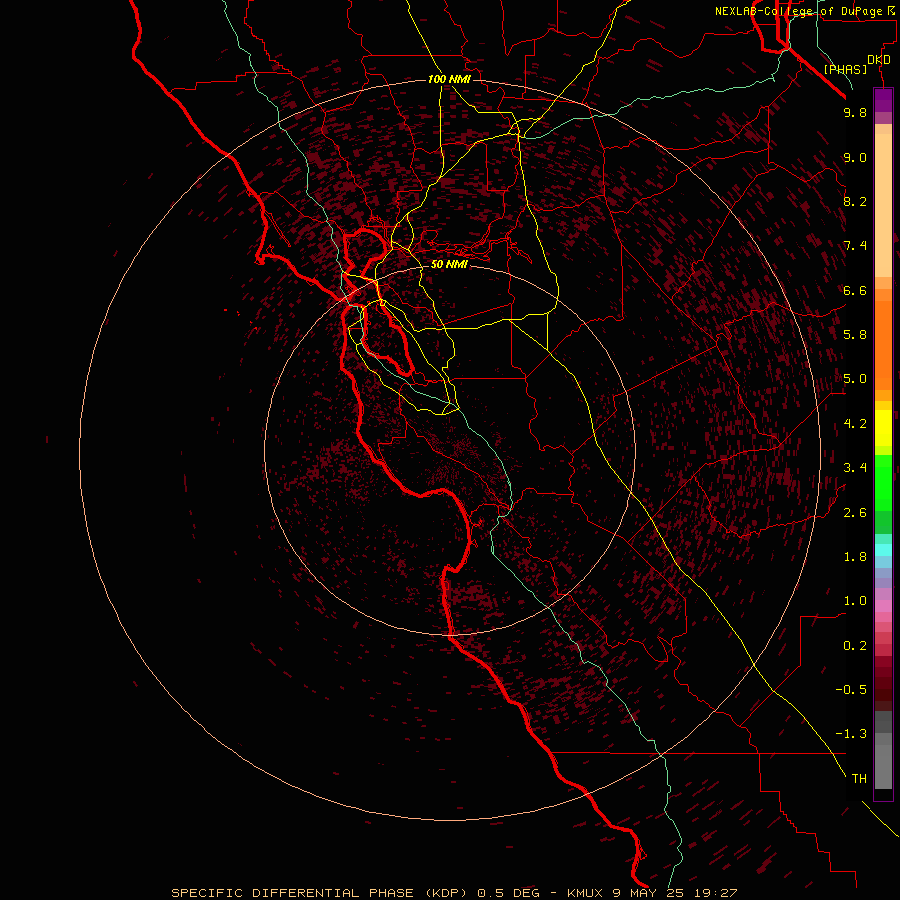Click the 1.8 value on the color scale
Screen dimensions: 900x900
pyautogui.click(x=855, y=557)
